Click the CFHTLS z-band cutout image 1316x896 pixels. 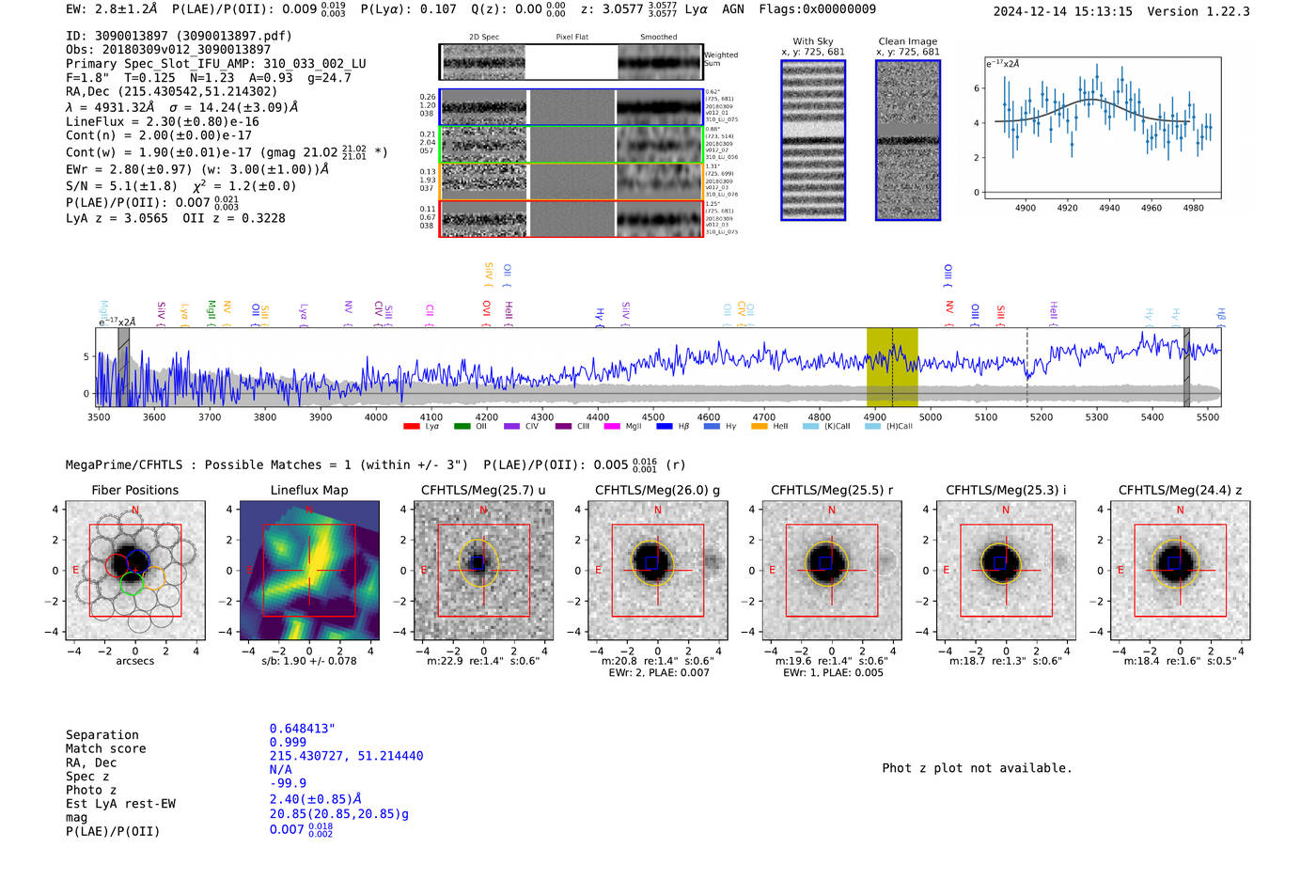1180,570
